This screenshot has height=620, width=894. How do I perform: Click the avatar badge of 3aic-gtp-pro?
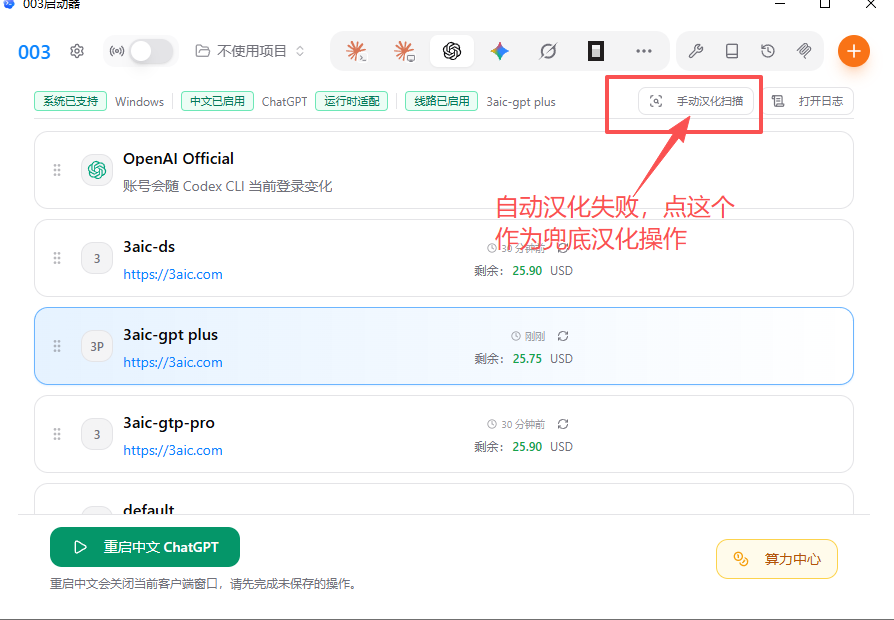click(x=97, y=434)
